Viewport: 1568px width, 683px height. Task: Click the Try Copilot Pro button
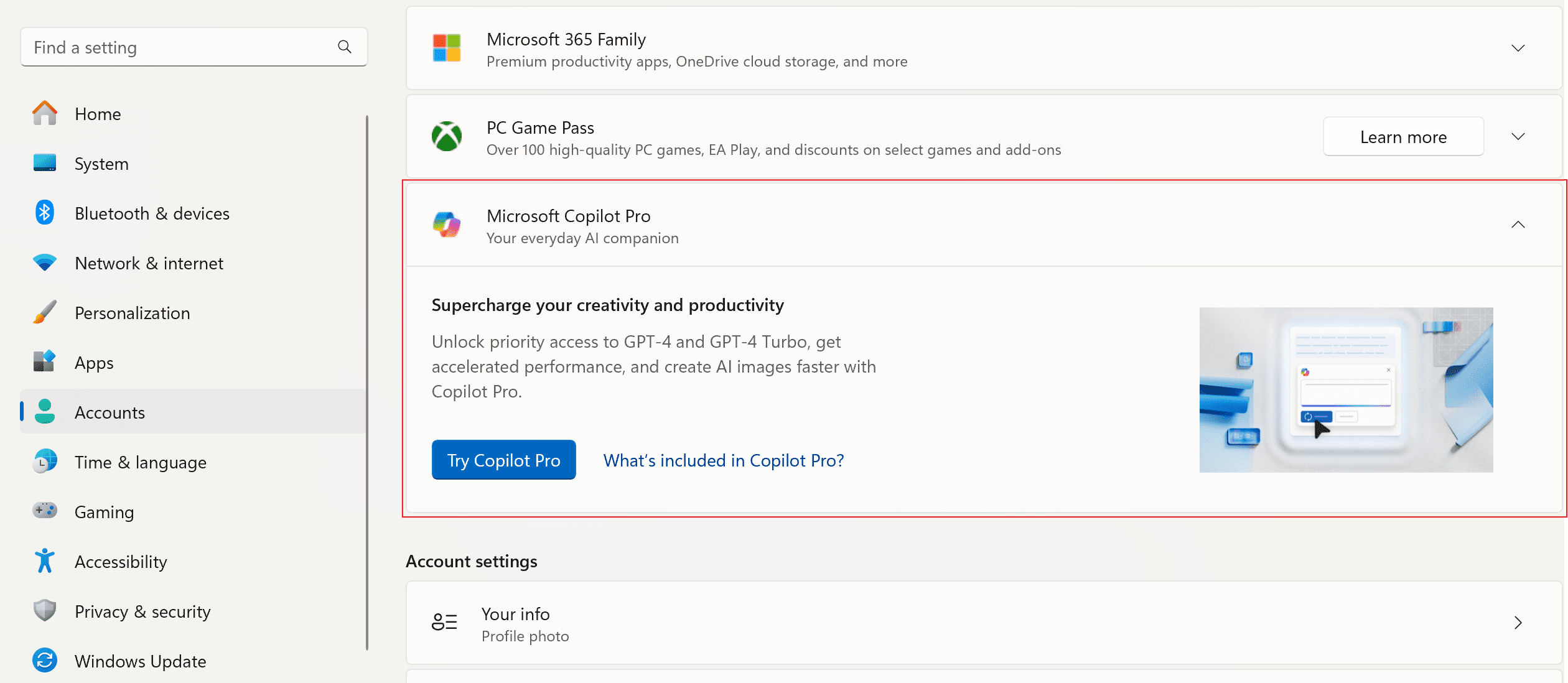coord(504,460)
